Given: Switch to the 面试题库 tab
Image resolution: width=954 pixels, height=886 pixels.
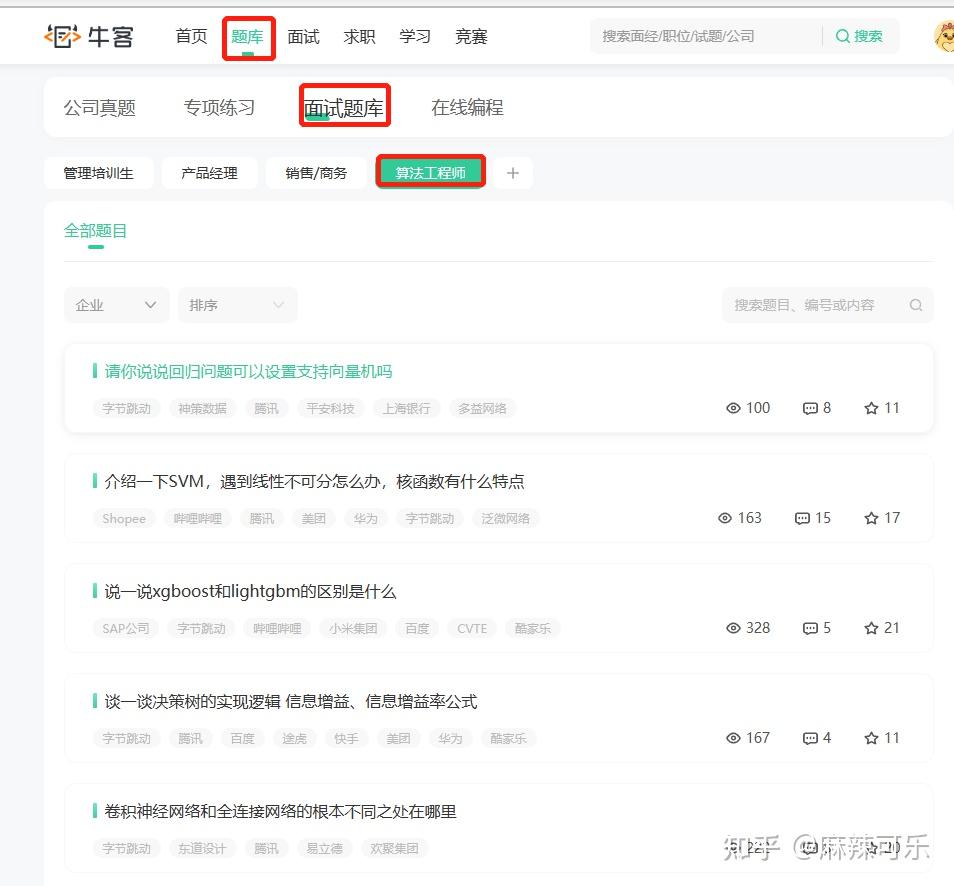Looking at the screenshot, I should 344,108.
